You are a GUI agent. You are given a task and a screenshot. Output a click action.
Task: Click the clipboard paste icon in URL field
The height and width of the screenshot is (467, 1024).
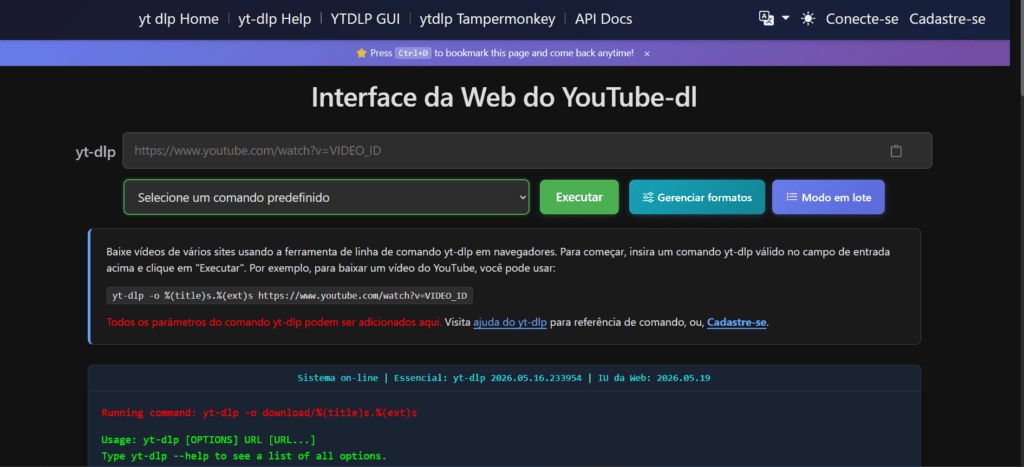[896, 151]
